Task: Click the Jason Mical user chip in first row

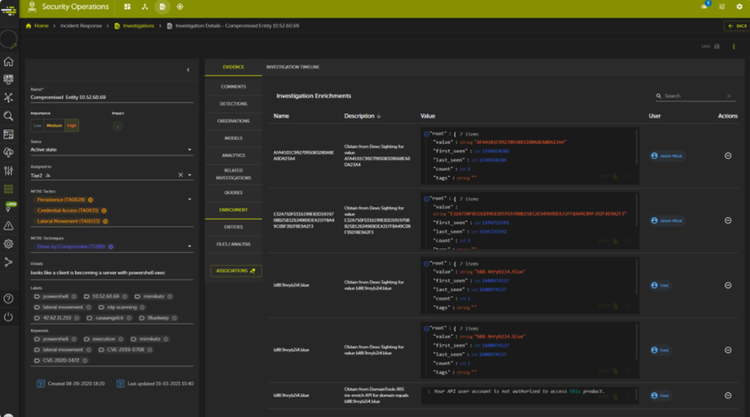Action: pyautogui.click(x=667, y=156)
